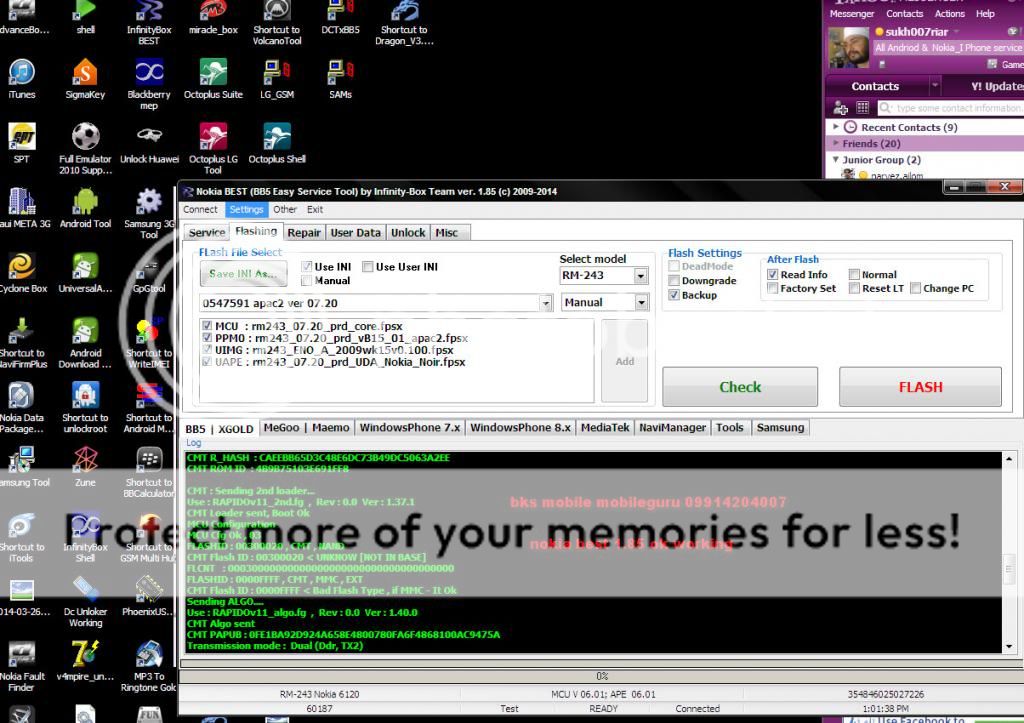Click add contact icon in Messenger
The image size is (1024, 723).
pyautogui.click(x=840, y=108)
